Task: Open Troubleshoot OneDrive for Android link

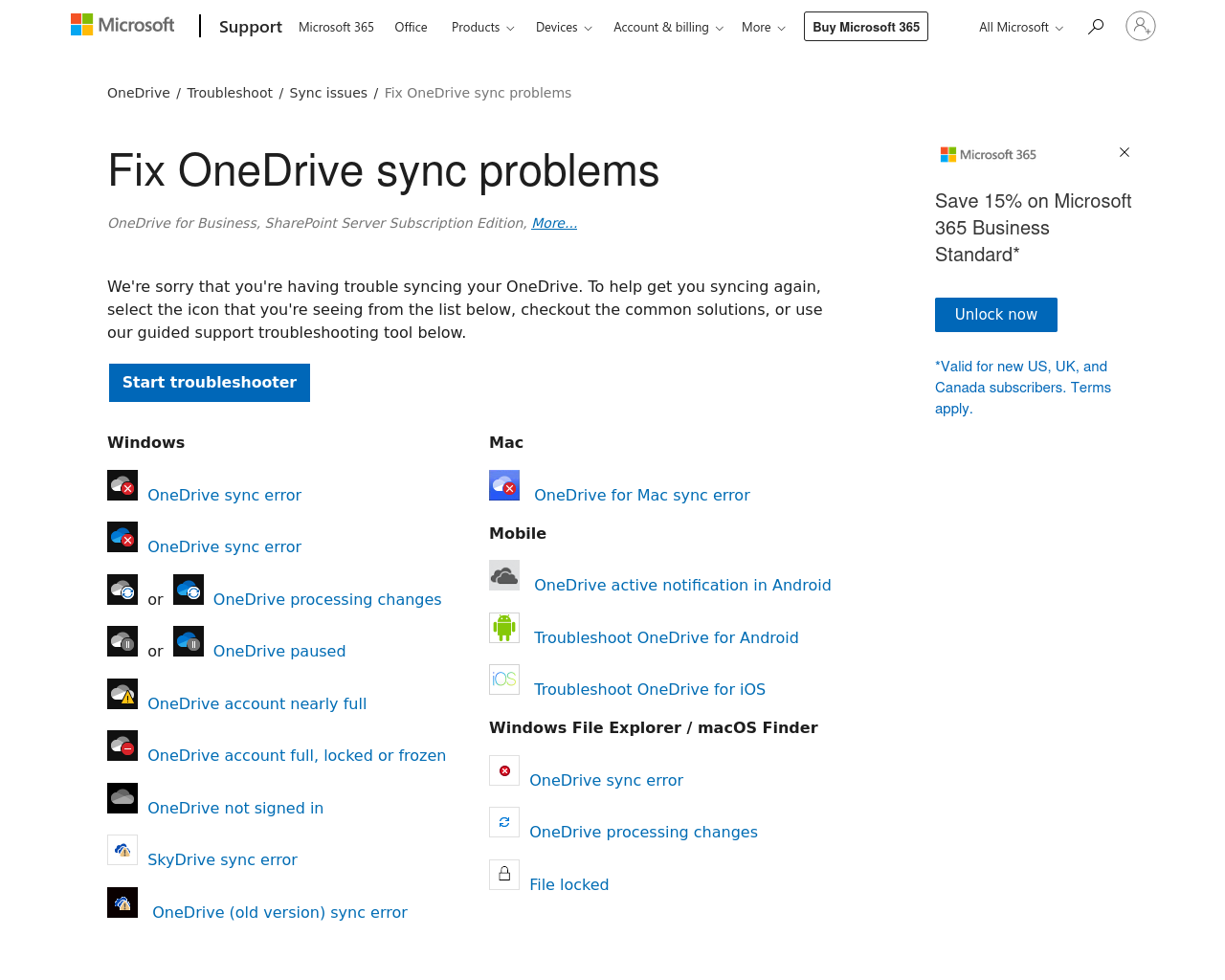Action: click(666, 637)
